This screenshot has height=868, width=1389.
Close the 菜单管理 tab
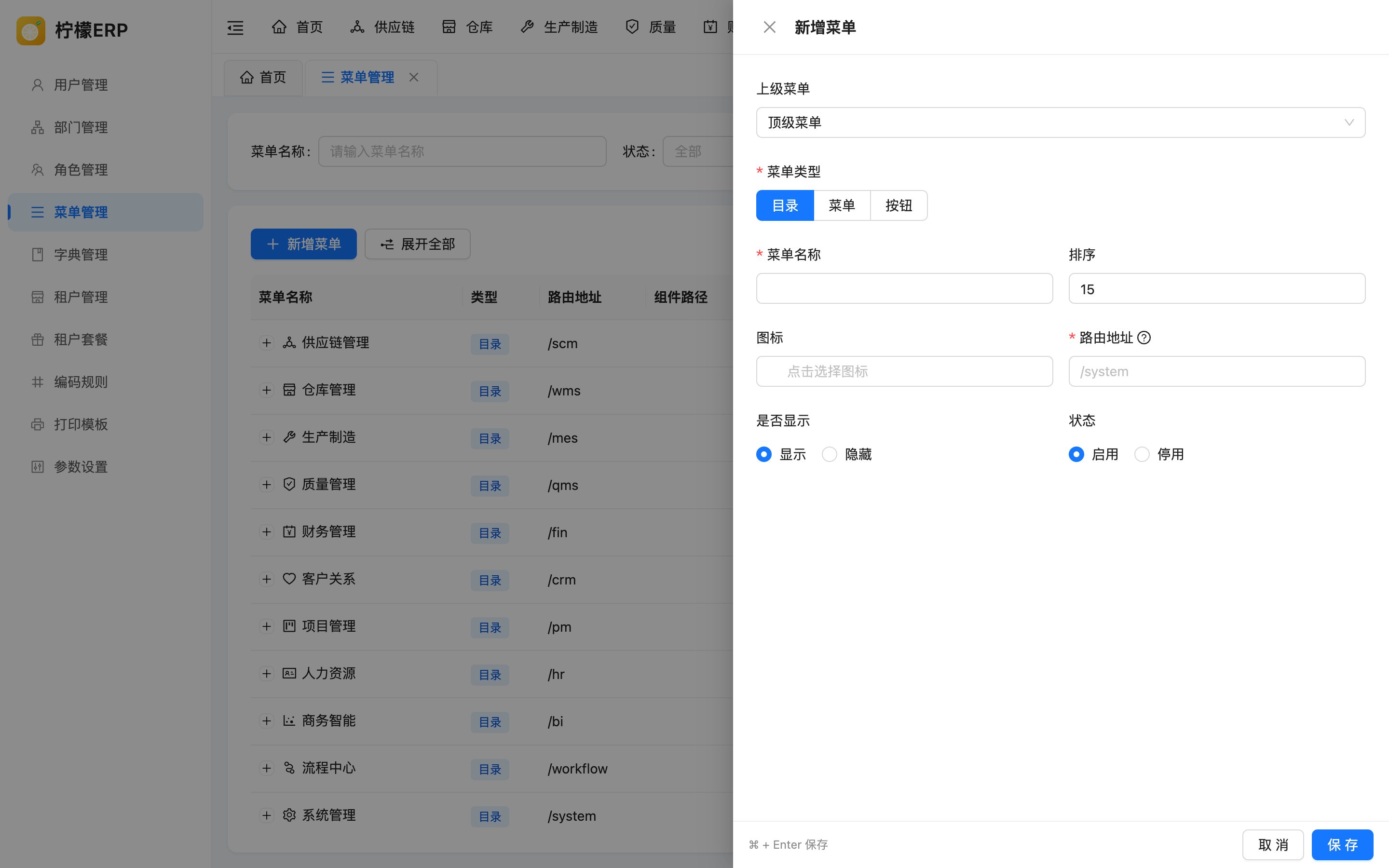413,77
